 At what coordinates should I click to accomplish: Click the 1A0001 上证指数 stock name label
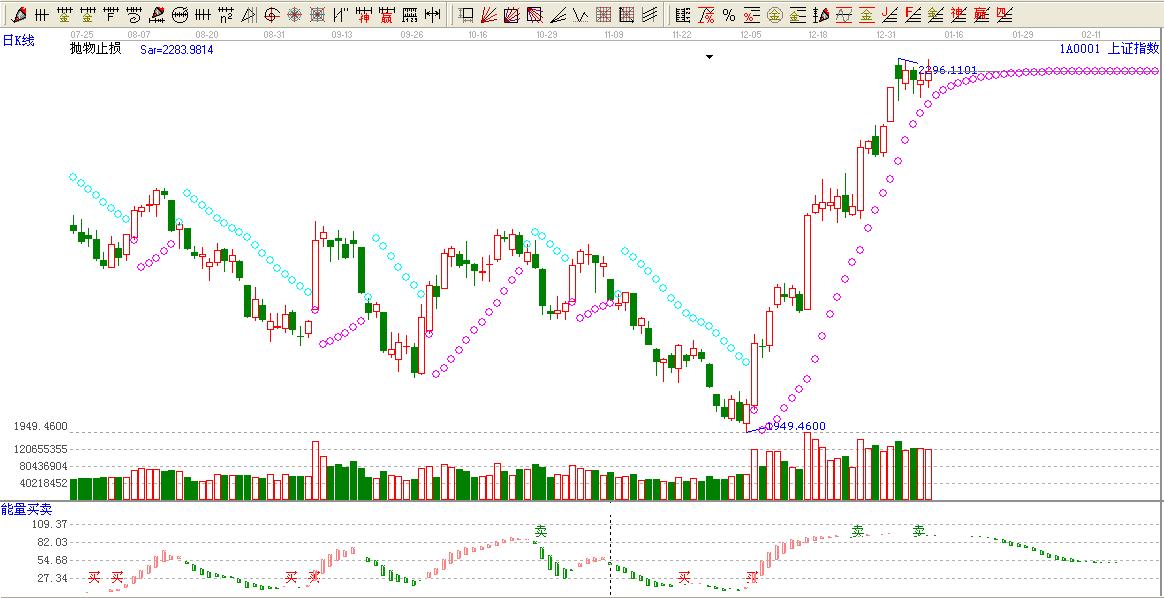point(1109,48)
